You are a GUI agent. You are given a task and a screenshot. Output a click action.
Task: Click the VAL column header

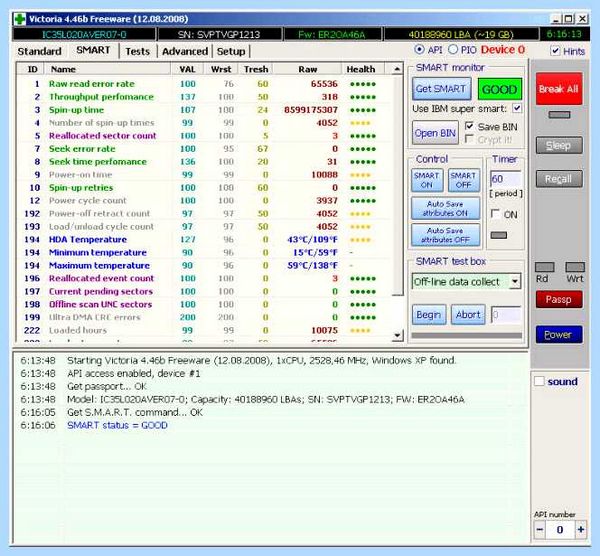[187, 69]
